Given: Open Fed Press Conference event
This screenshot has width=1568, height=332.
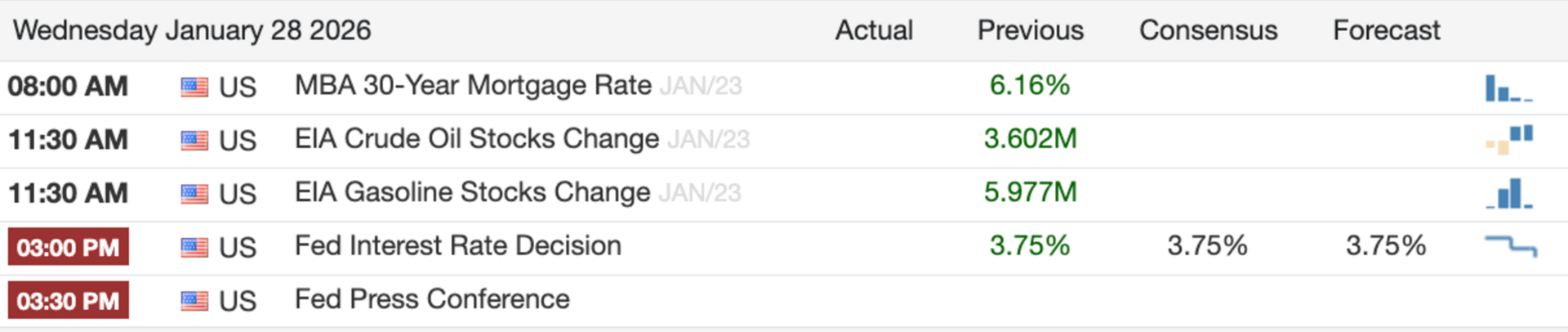Looking at the screenshot, I should click(432, 299).
